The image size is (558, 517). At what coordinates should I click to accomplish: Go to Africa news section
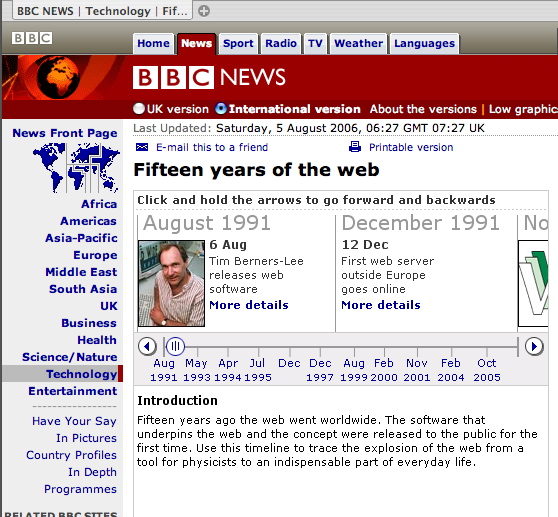coord(99,204)
